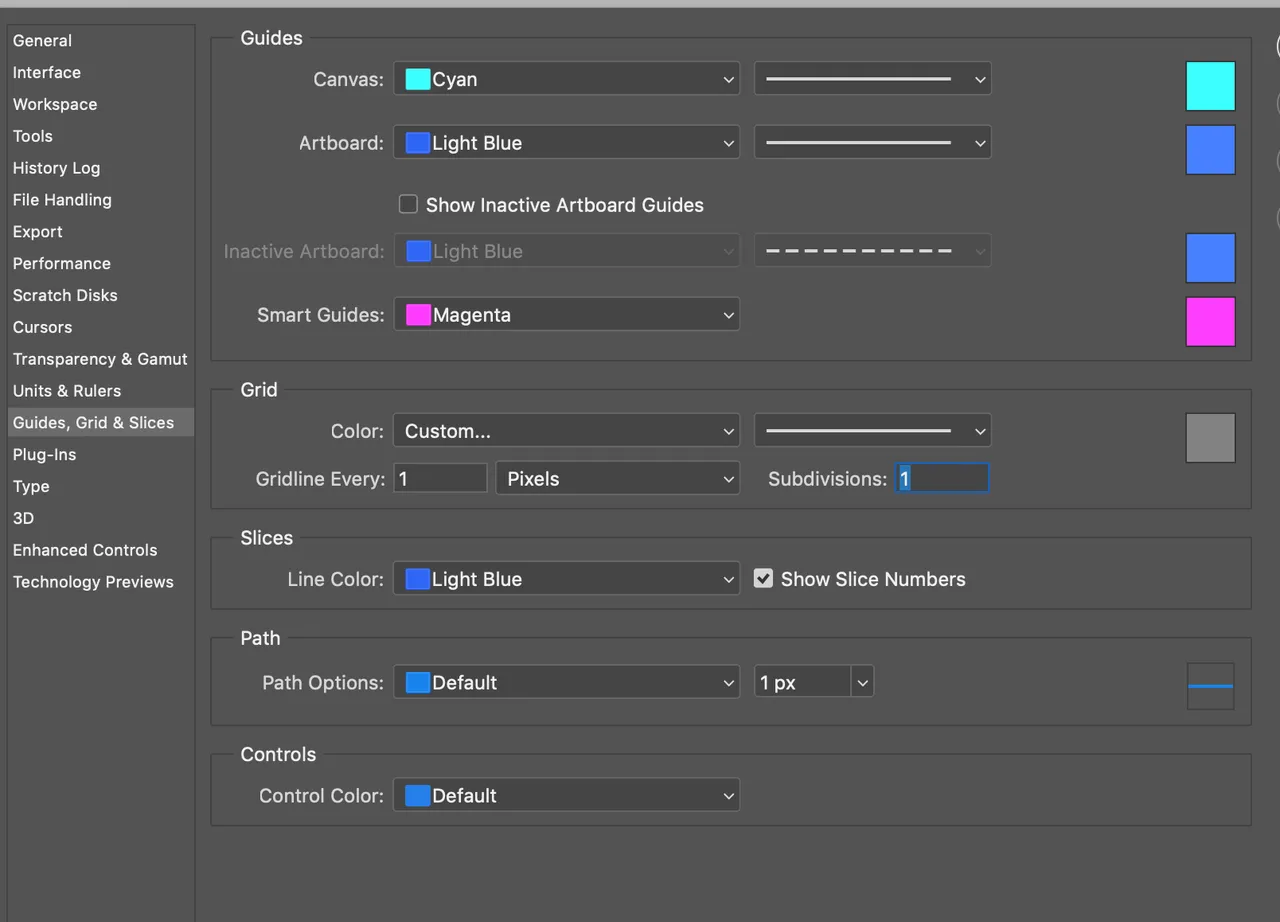Open 3D preferences category

click(23, 519)
